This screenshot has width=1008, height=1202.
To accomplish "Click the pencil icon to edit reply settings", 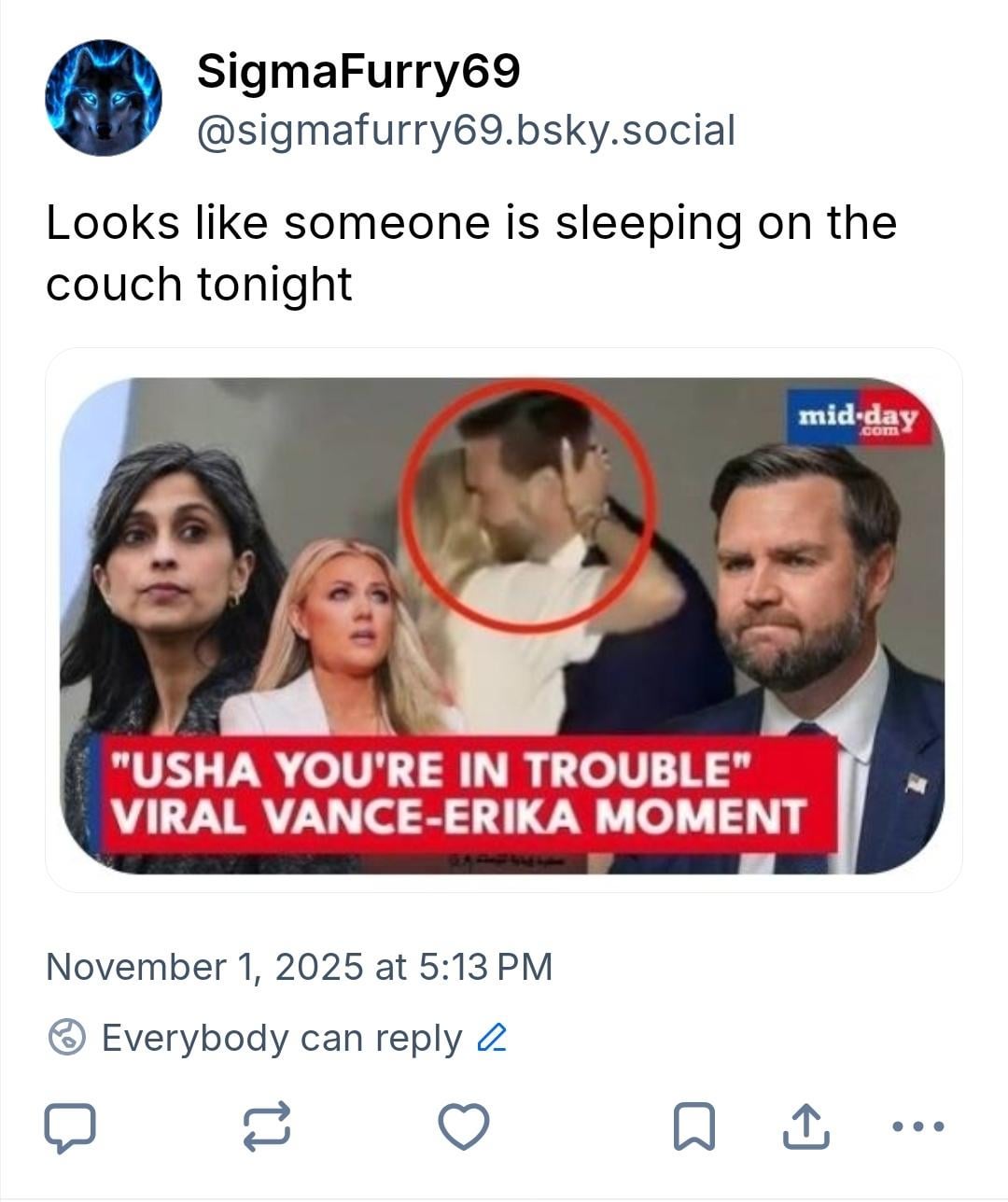I will (492, 1038).
